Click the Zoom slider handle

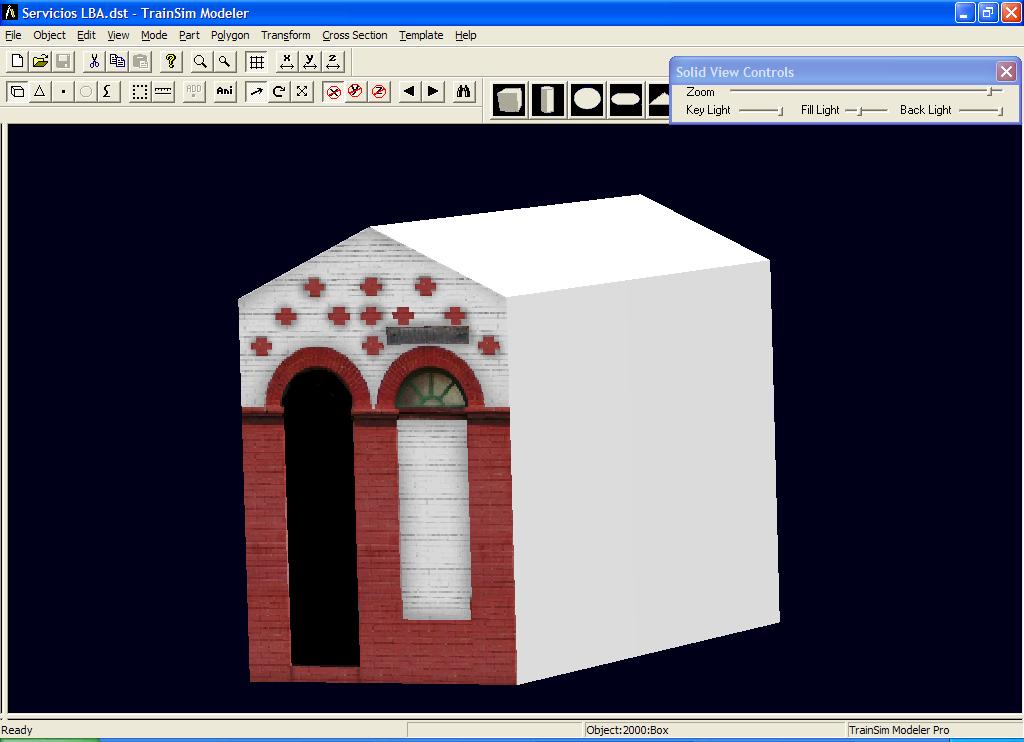click(991, 91)
